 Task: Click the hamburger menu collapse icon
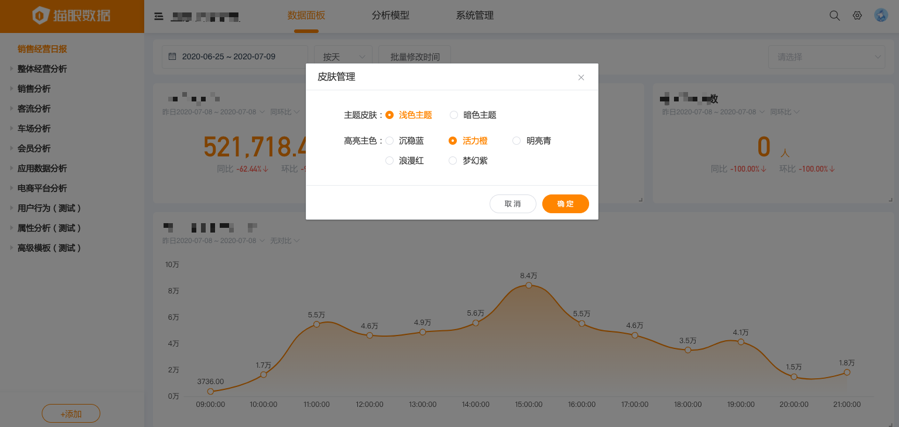pos(158,16)
